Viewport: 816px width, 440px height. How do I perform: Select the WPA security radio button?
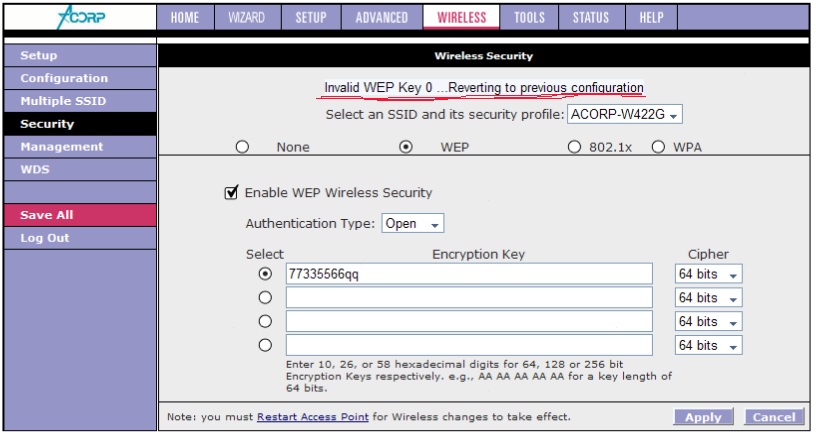658,147
